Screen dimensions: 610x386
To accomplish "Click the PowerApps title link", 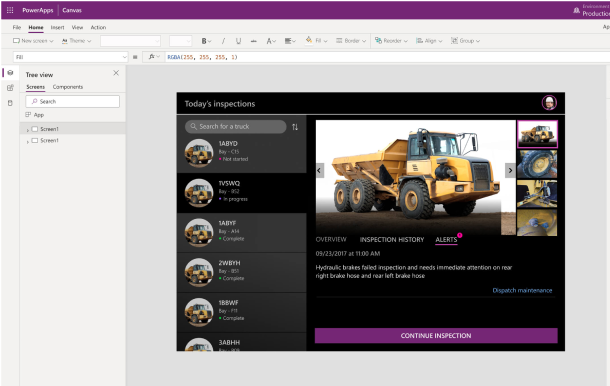I will 38,10.
